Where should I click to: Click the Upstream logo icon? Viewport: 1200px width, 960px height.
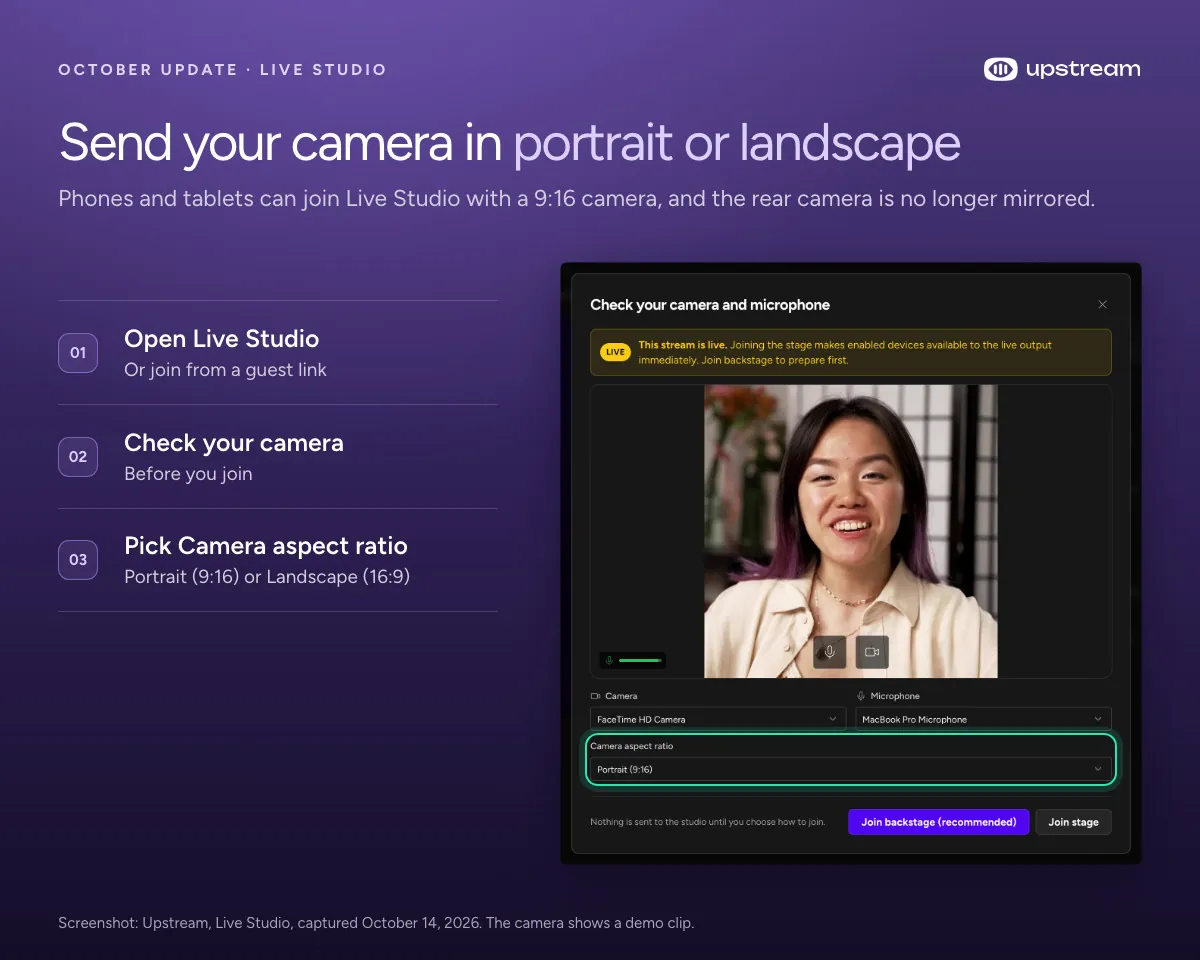[1000, 69]
